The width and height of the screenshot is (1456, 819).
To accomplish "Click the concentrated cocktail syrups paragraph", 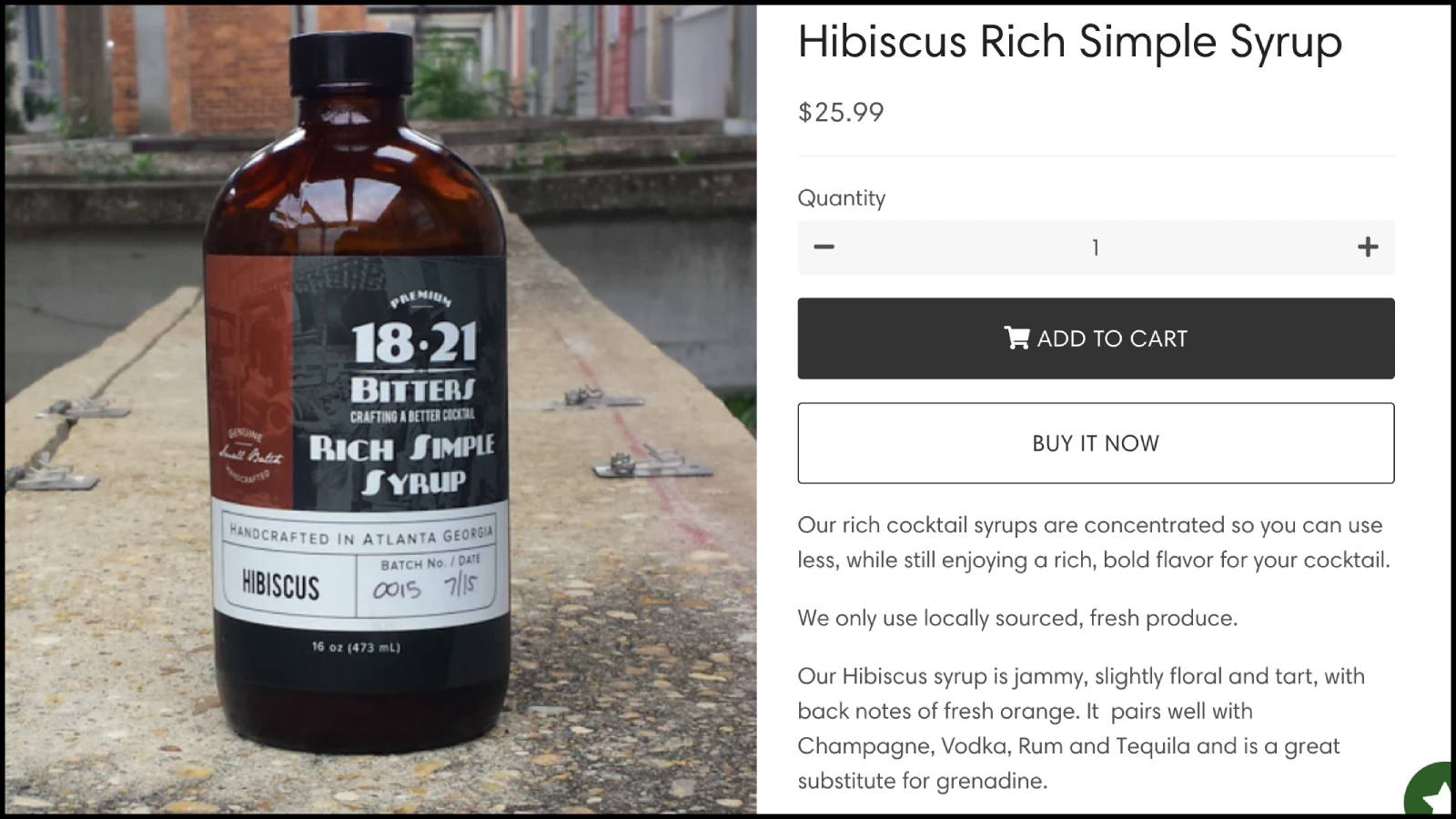I will 1094,542.
